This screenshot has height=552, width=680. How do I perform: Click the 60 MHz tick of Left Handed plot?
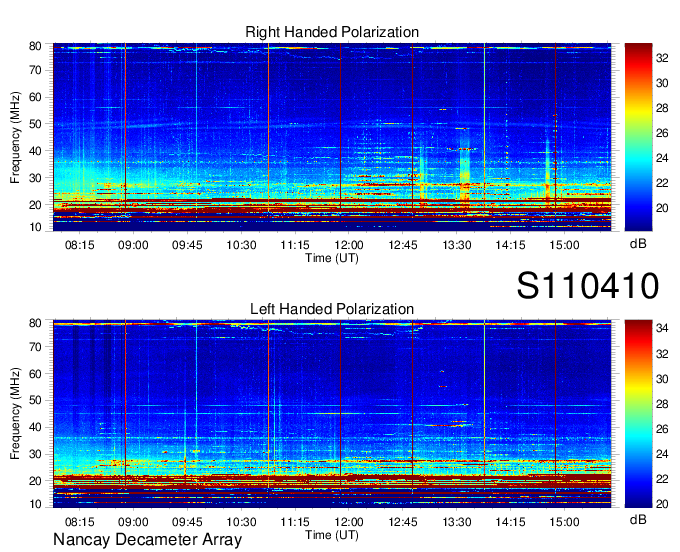pyautogui.click(x=35, y=374)
